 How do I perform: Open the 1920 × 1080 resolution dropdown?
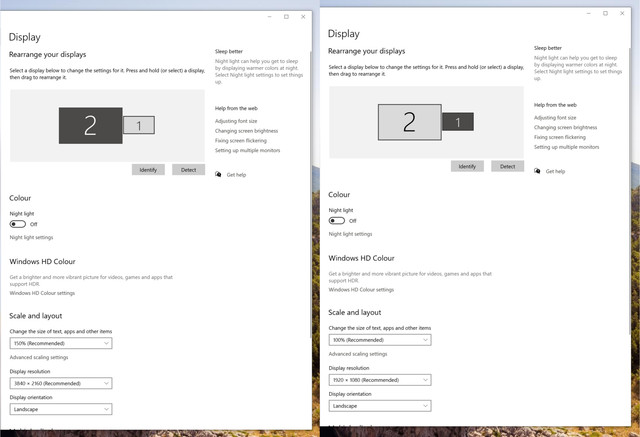(x=380, y=380)
